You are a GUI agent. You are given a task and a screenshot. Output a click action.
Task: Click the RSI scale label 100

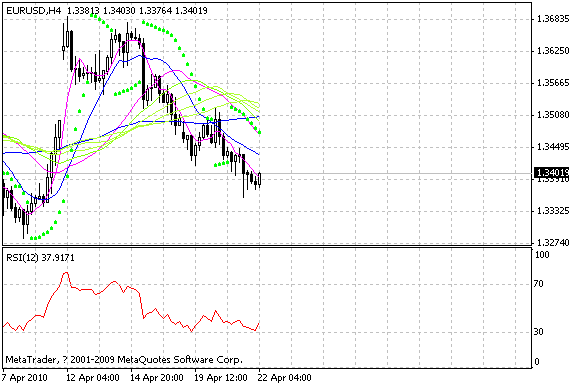coord(542,255)
